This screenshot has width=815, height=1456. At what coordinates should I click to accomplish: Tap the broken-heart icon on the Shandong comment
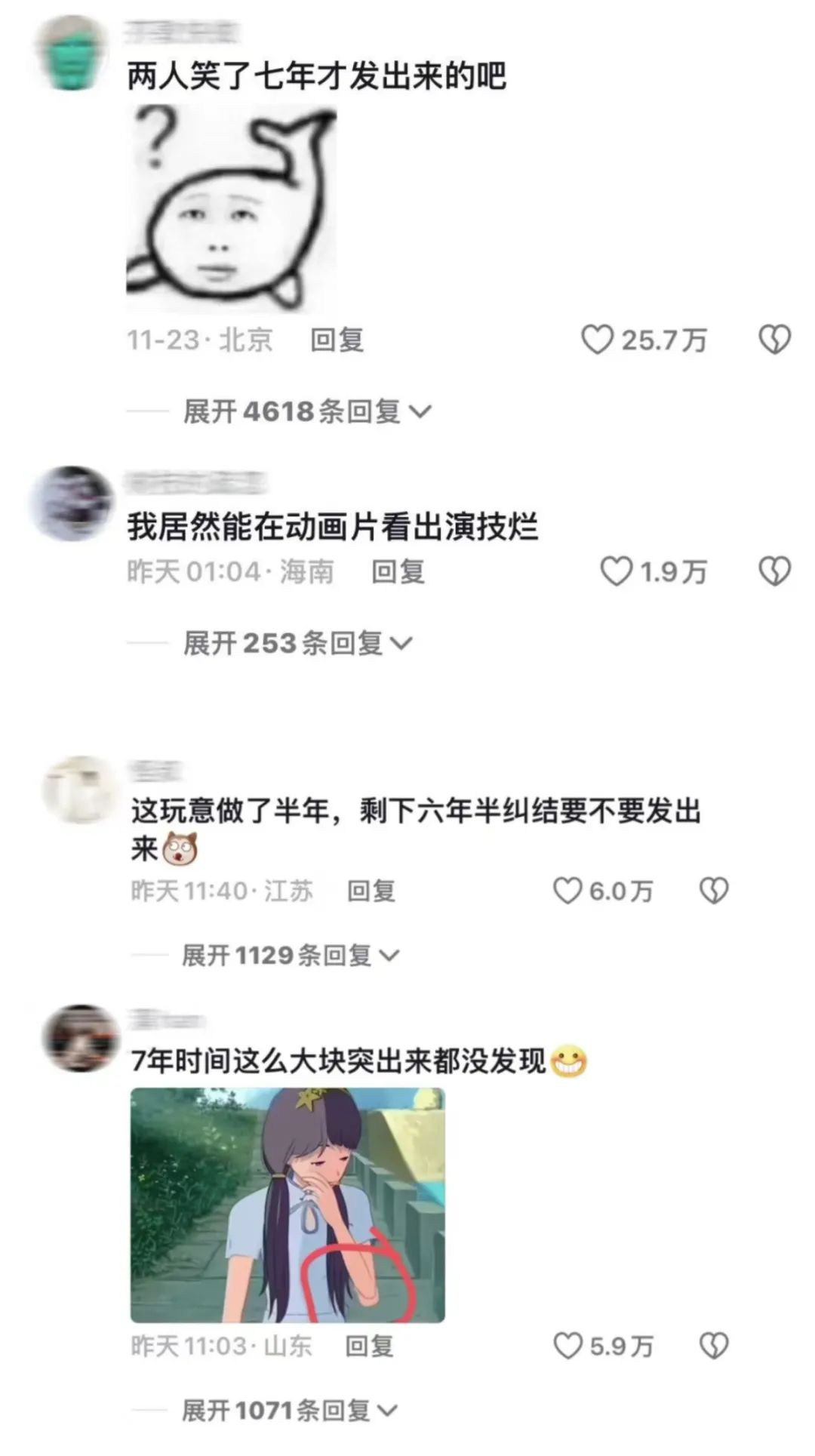tap(714, 1346)
